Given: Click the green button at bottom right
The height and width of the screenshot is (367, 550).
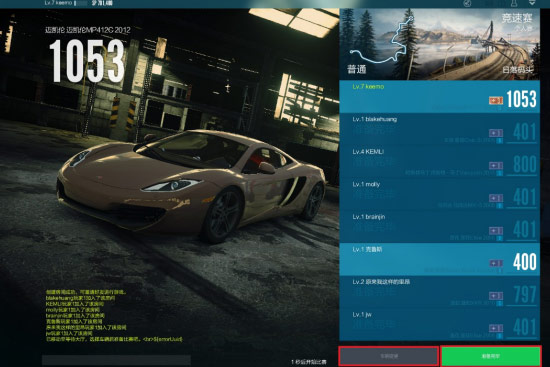Looking at the screenshot, I should tap(491, 356).
